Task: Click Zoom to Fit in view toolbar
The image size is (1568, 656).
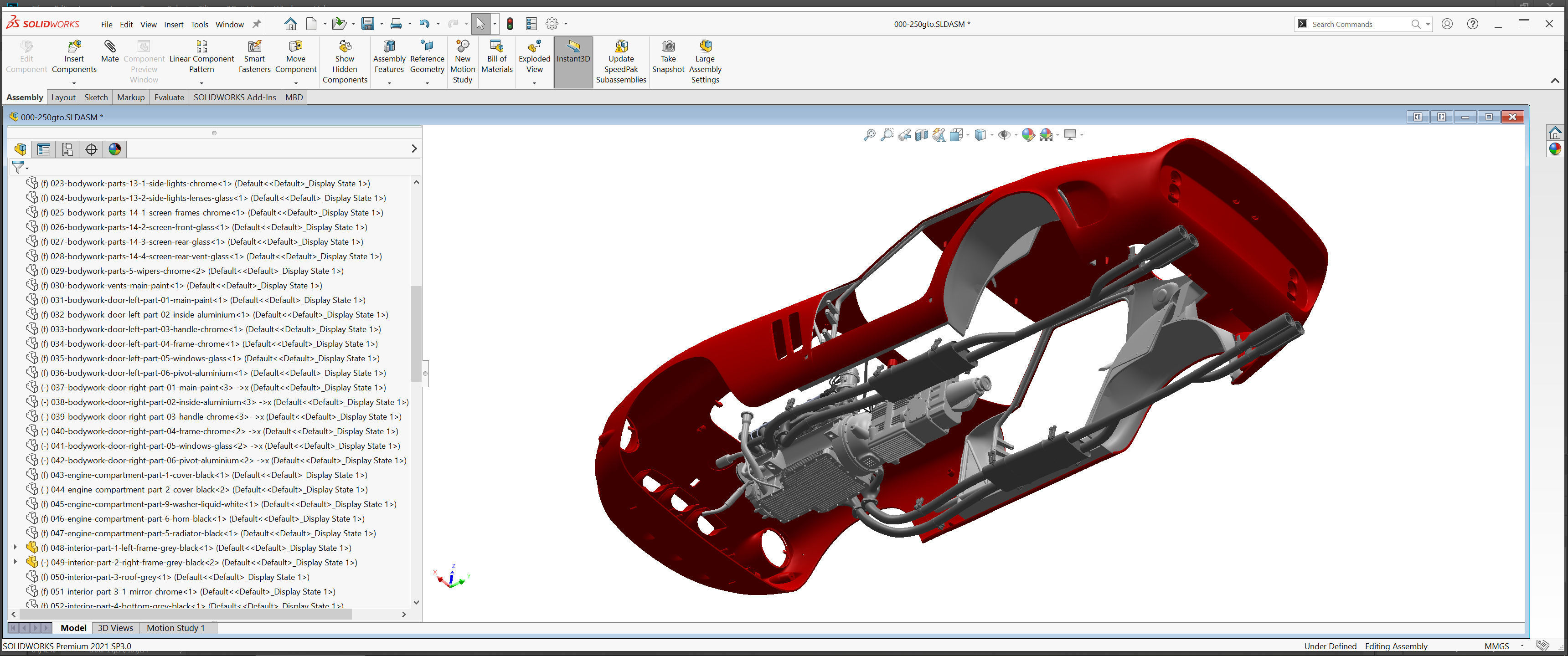Action: (869, 135)
